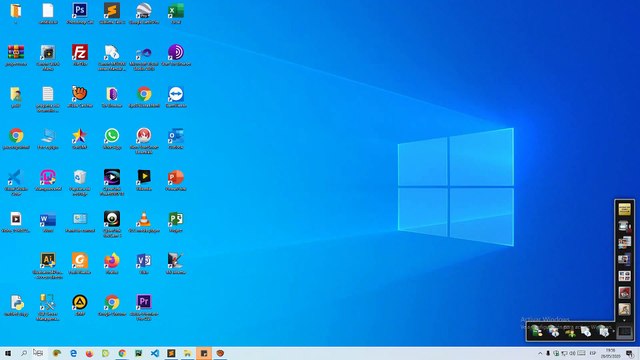Open File Explorer from the taskbar
The height and width of the screenshot is (360, 640).
click(x=187, y=353)
